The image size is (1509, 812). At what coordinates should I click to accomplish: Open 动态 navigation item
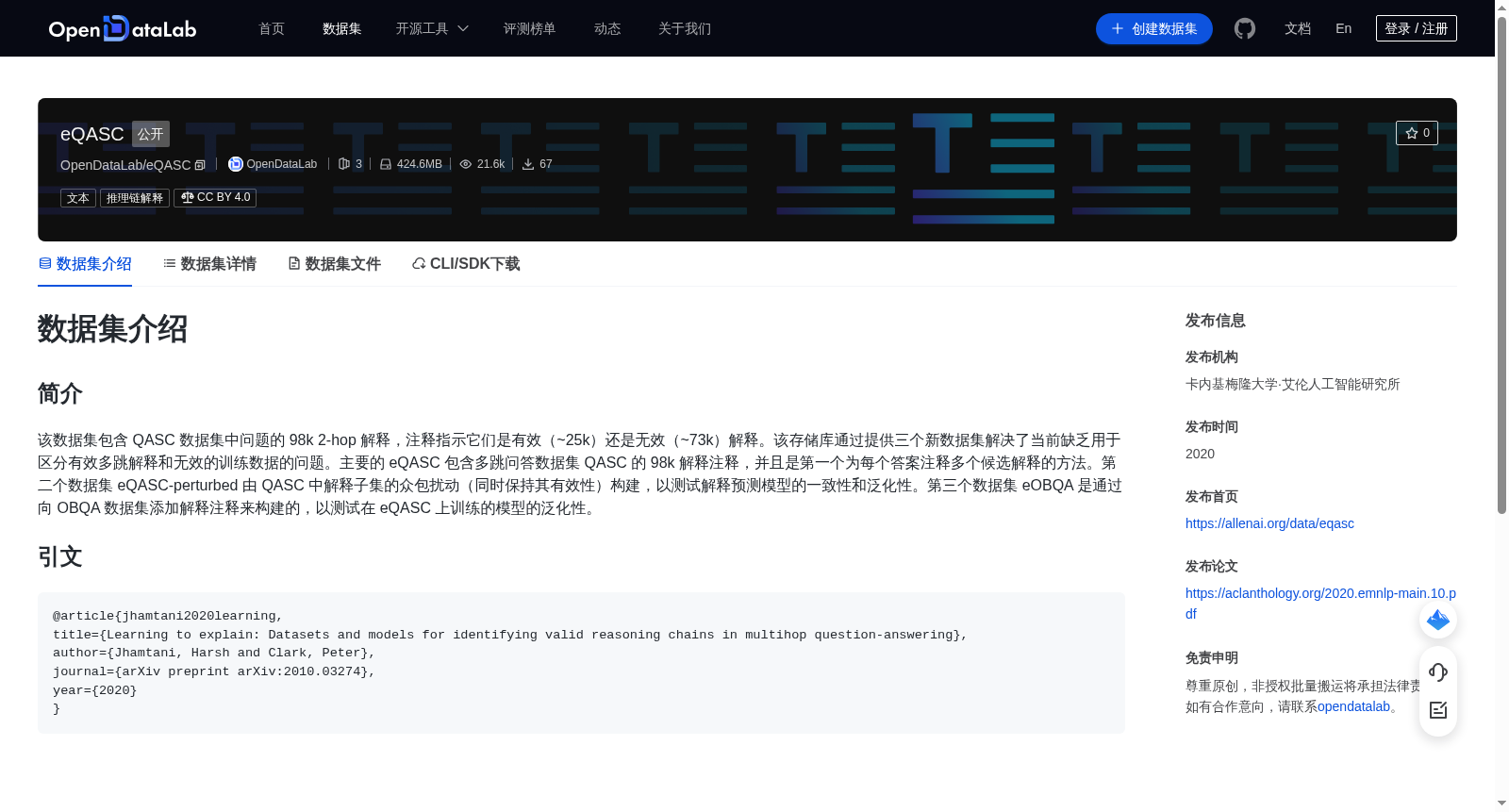[607, 28]
